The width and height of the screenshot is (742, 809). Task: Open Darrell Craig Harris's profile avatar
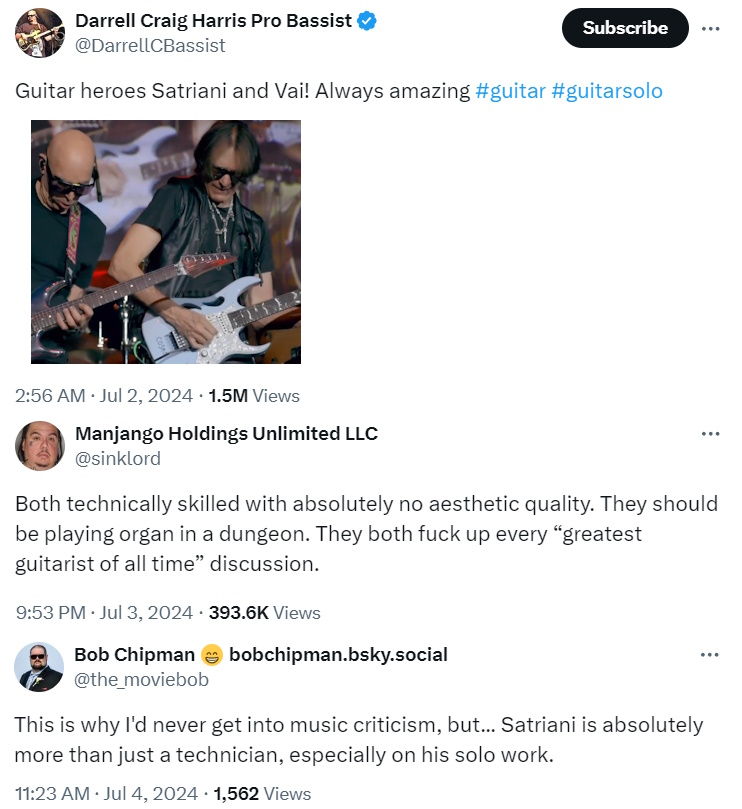[40, 32]
